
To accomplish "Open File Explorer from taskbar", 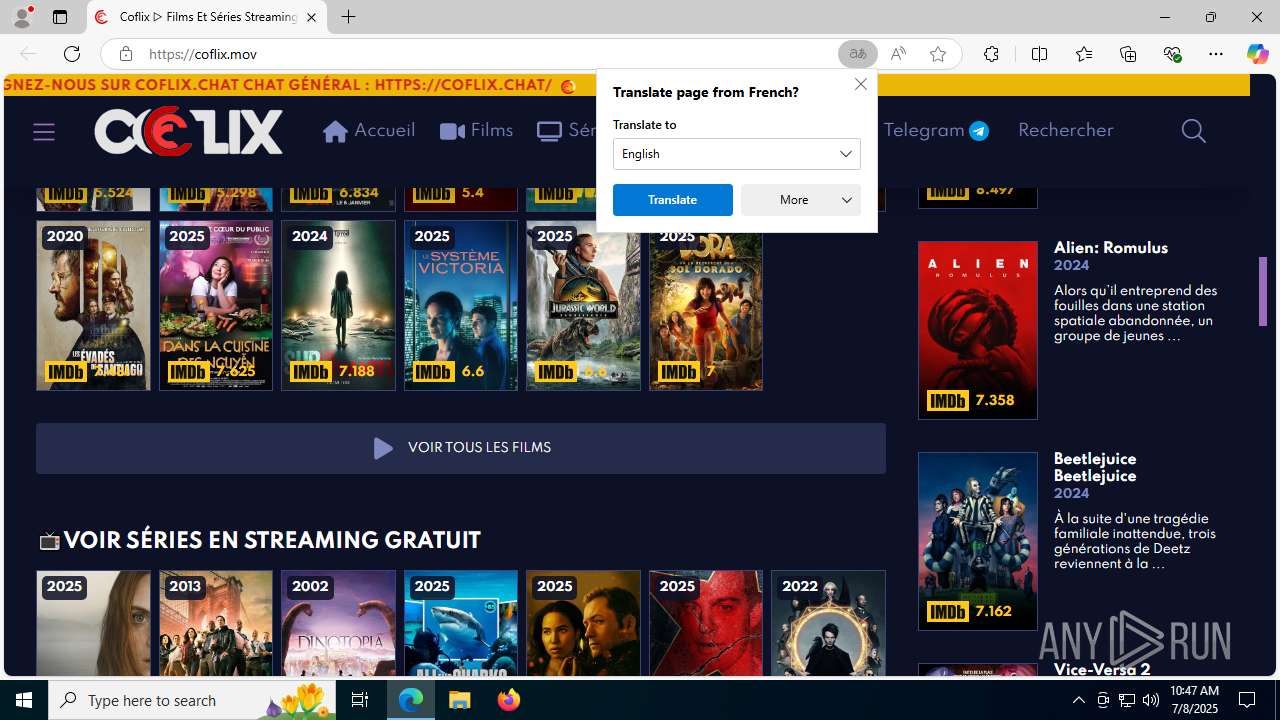I will pos(460,700).
